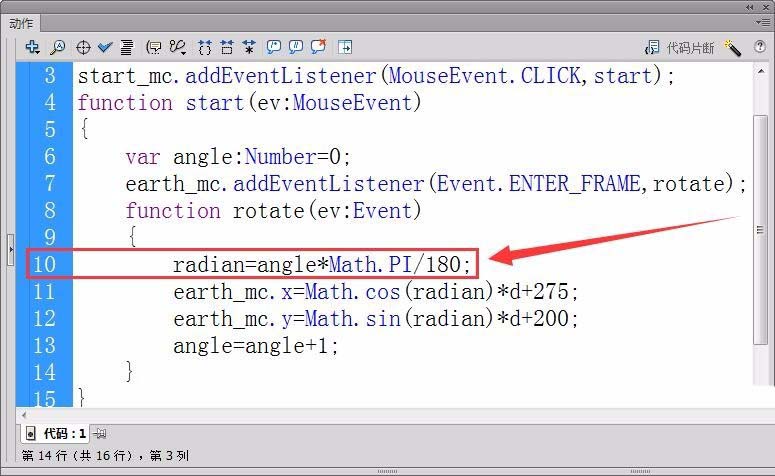
Task: Click the collapse between braces icon
Action: [x=205, y=47]
